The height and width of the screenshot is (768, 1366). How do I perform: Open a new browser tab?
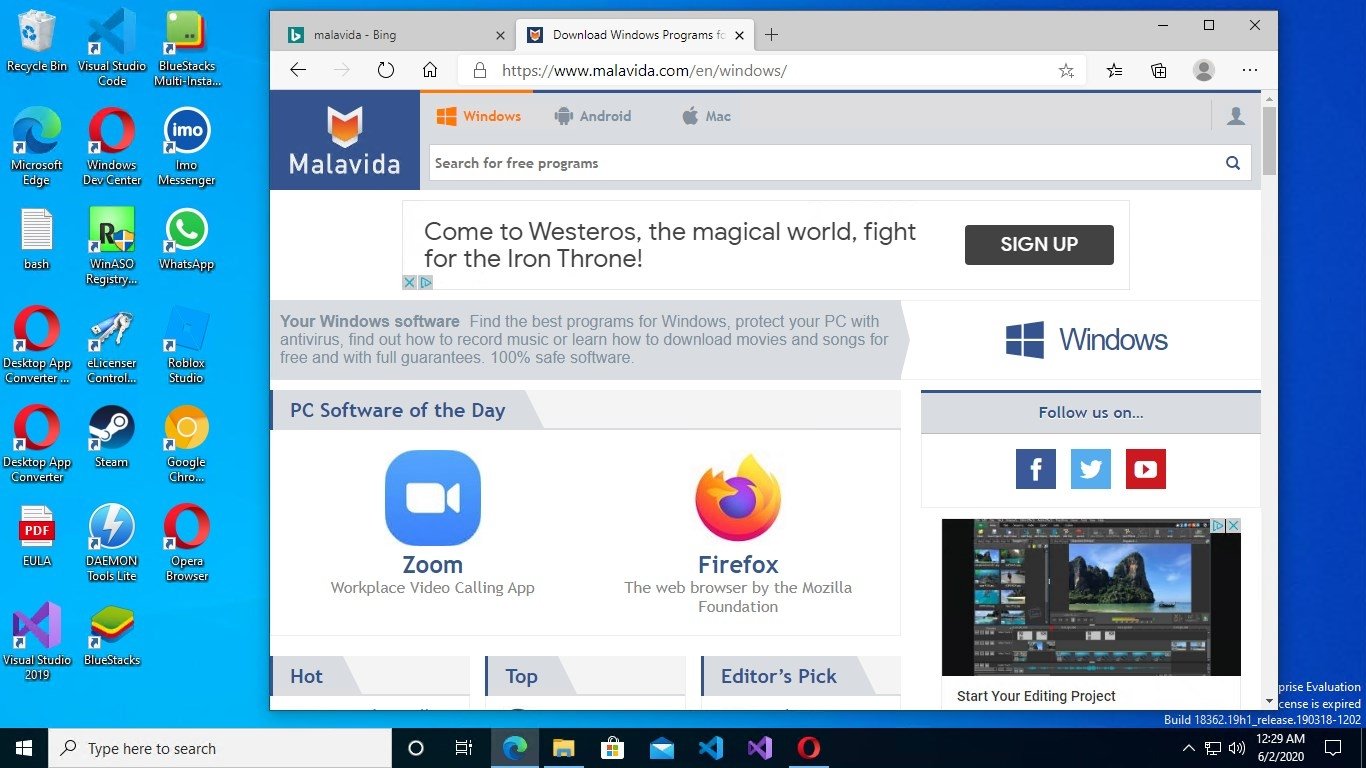click(771, 35)
